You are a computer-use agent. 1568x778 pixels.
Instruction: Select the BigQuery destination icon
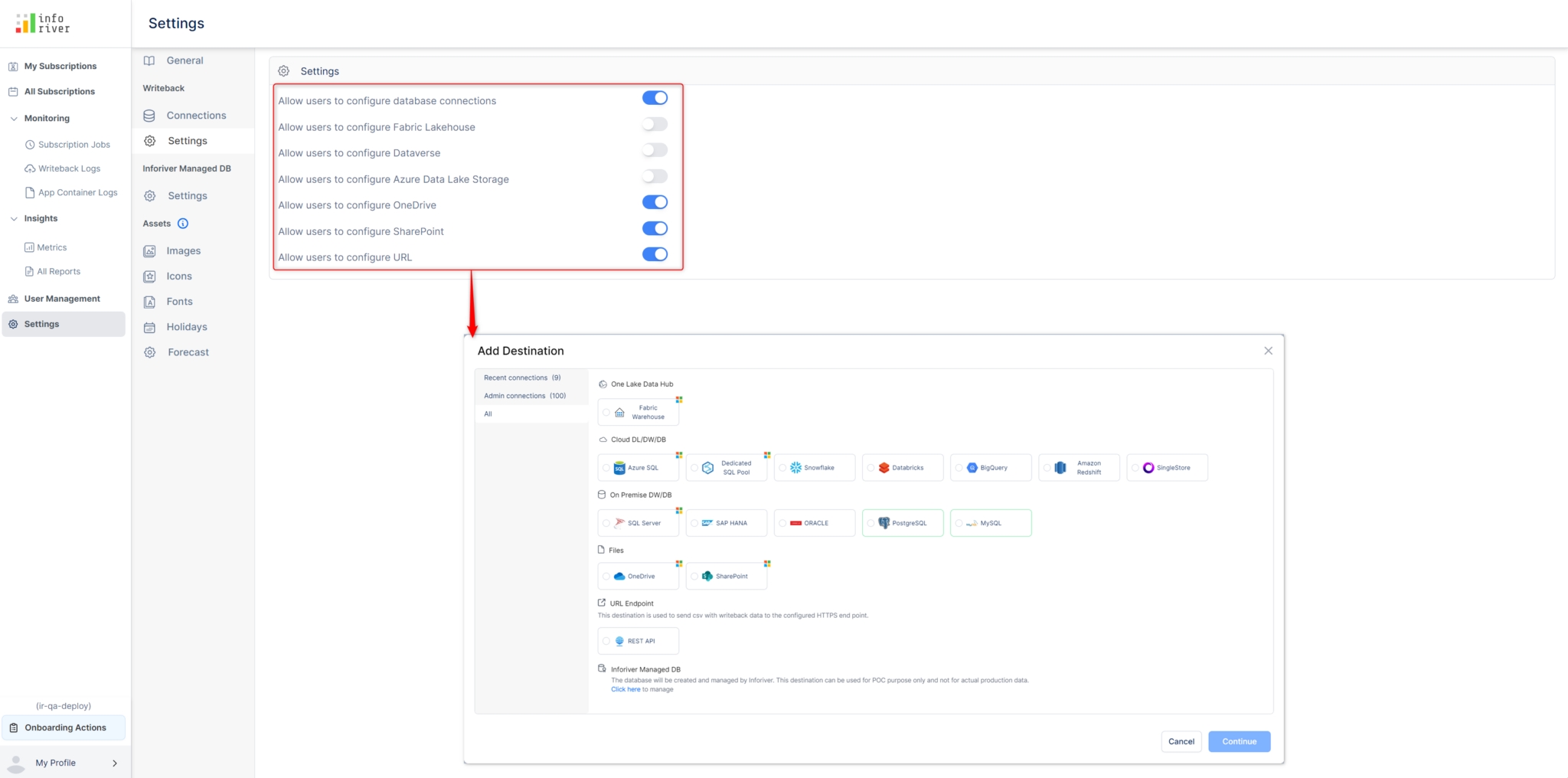972,468
